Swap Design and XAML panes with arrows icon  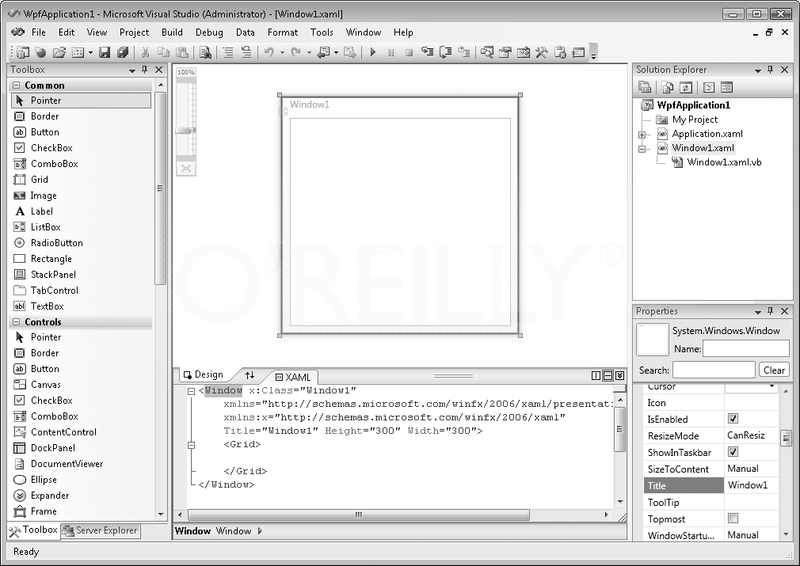(249, 375)
